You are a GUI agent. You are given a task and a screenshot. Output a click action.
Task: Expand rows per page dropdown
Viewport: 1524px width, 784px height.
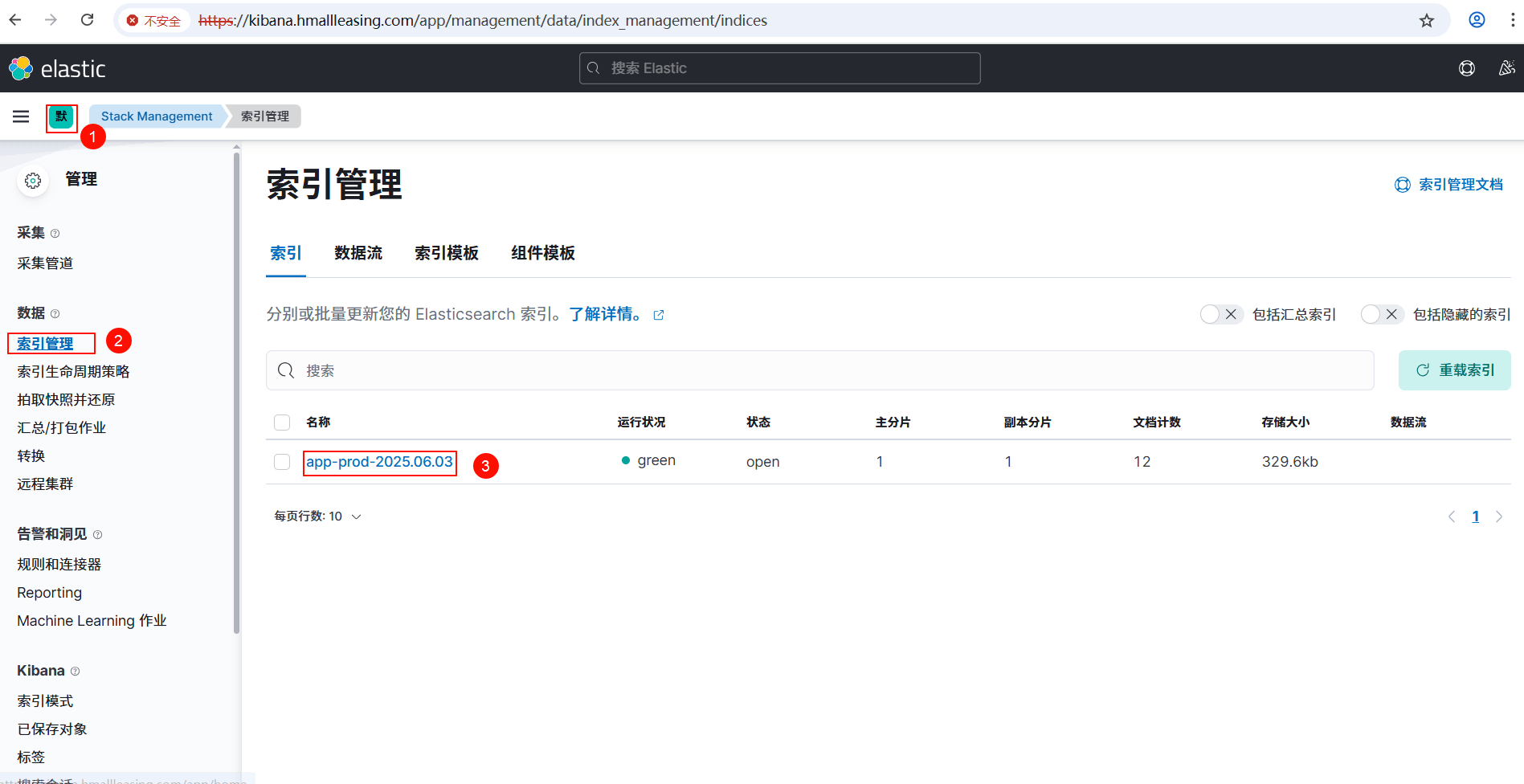[317, 517]
